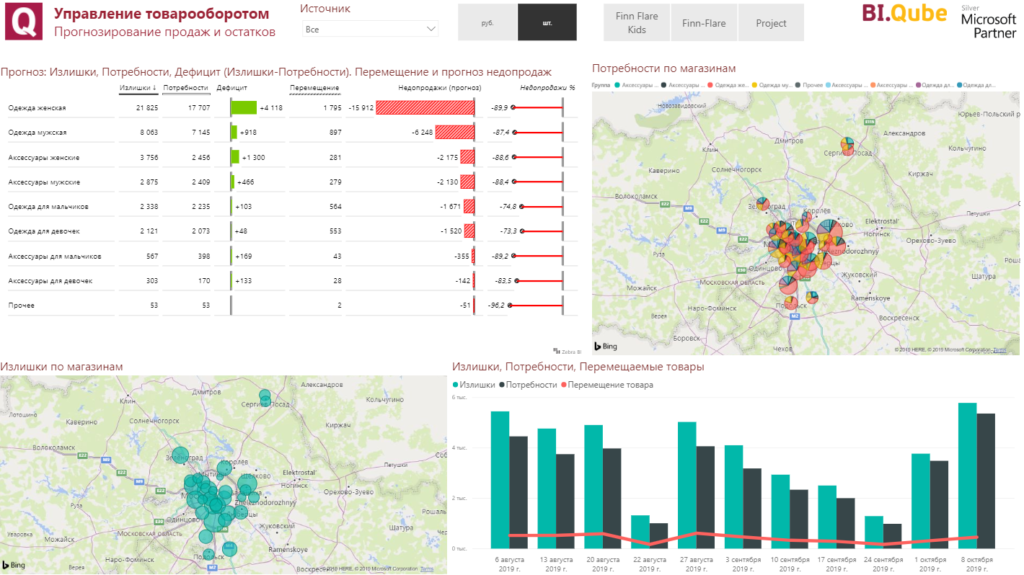Click purple Одежда дл... legend dot

tap(918, 85)
